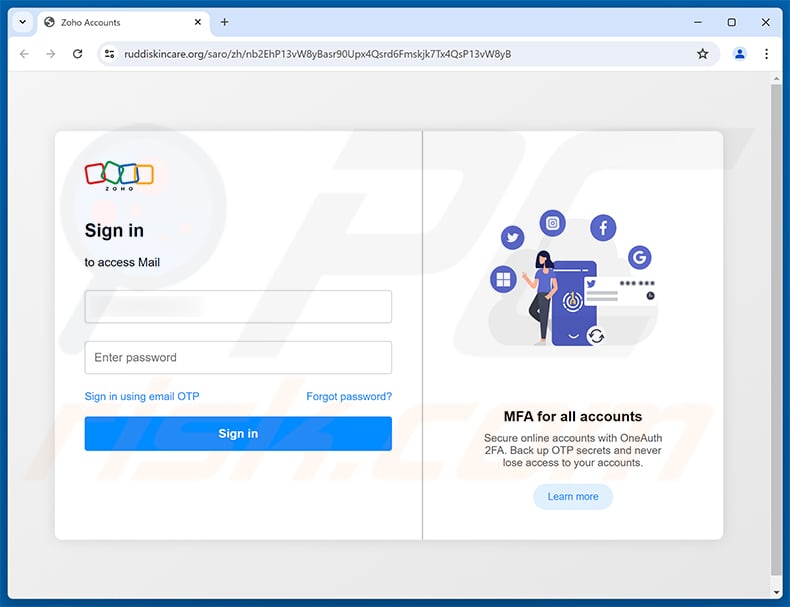Click the vertical scrollbar thumb
Image resolution: width=790 pixels, height=607 pixels.
(x=776, y=330)
